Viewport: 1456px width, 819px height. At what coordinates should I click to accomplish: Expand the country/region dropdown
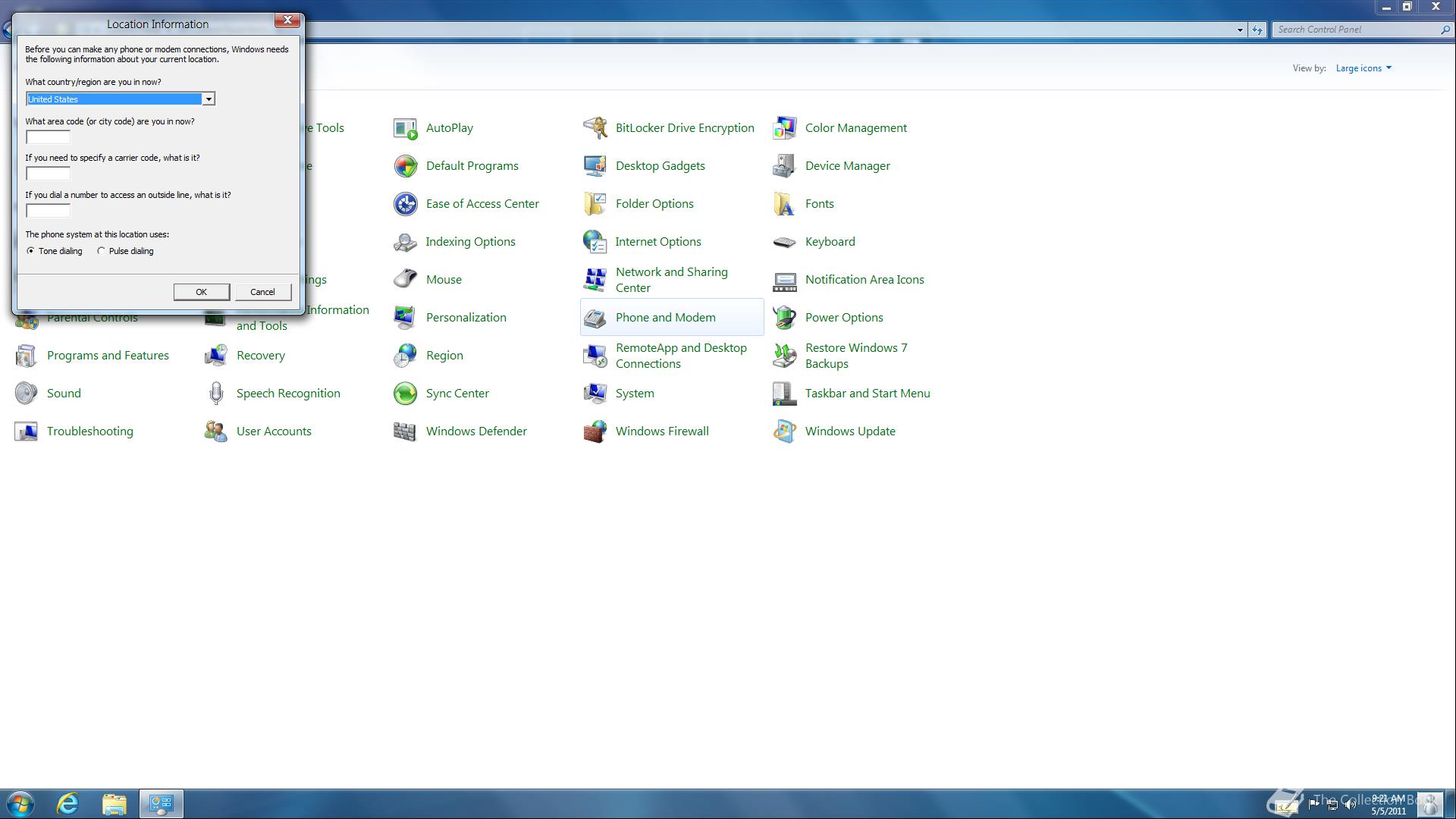(208, 99)
